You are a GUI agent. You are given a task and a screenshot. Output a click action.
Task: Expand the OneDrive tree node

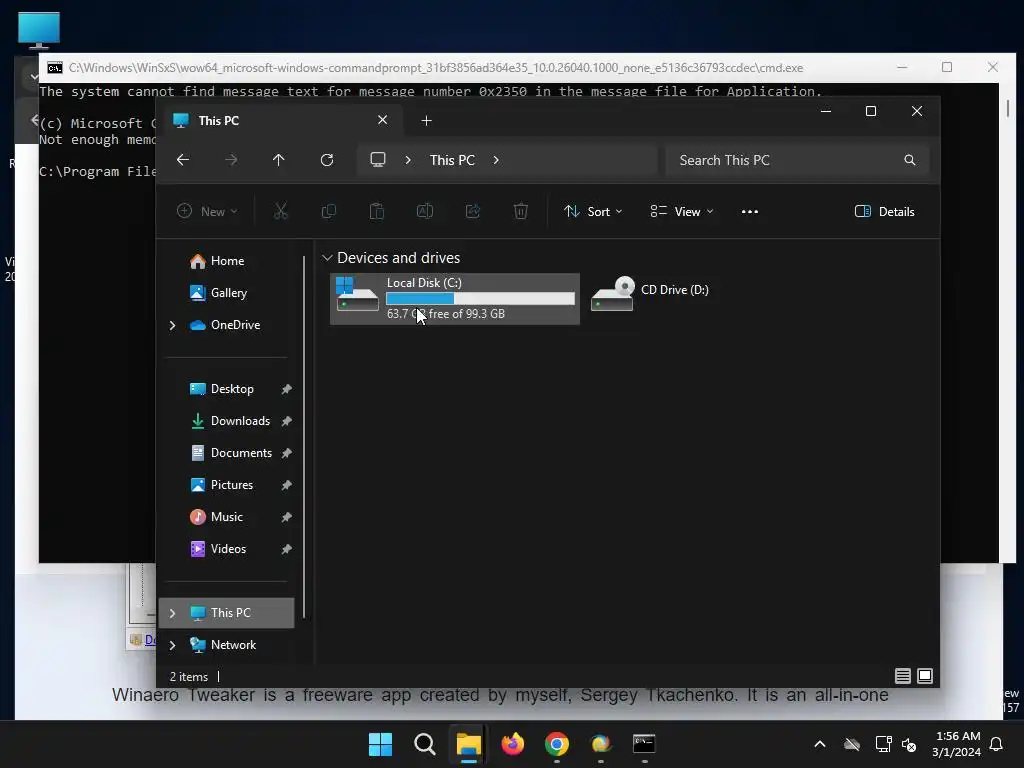pyautogui.click(x=172, y=325)
